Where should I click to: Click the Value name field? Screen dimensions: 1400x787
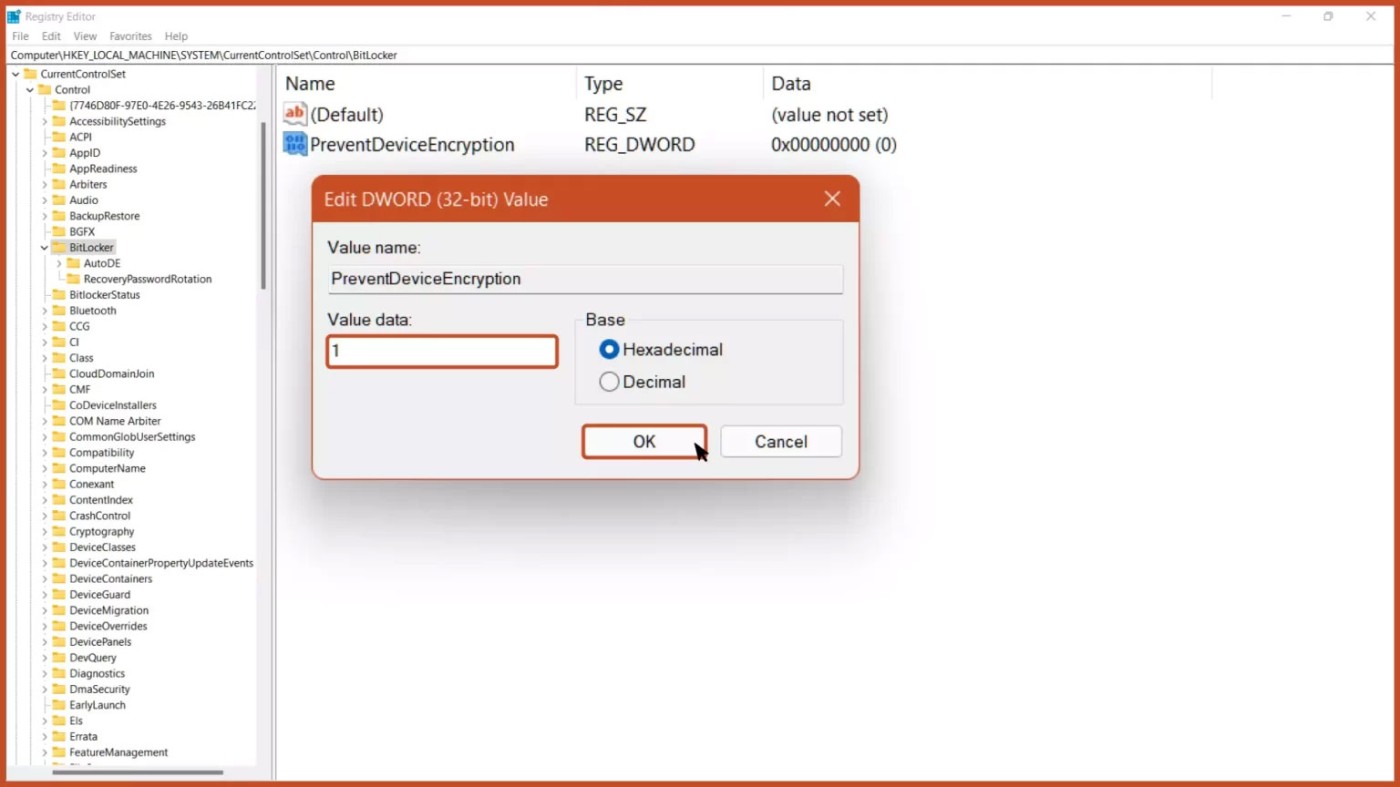click(x=585, y=279)
